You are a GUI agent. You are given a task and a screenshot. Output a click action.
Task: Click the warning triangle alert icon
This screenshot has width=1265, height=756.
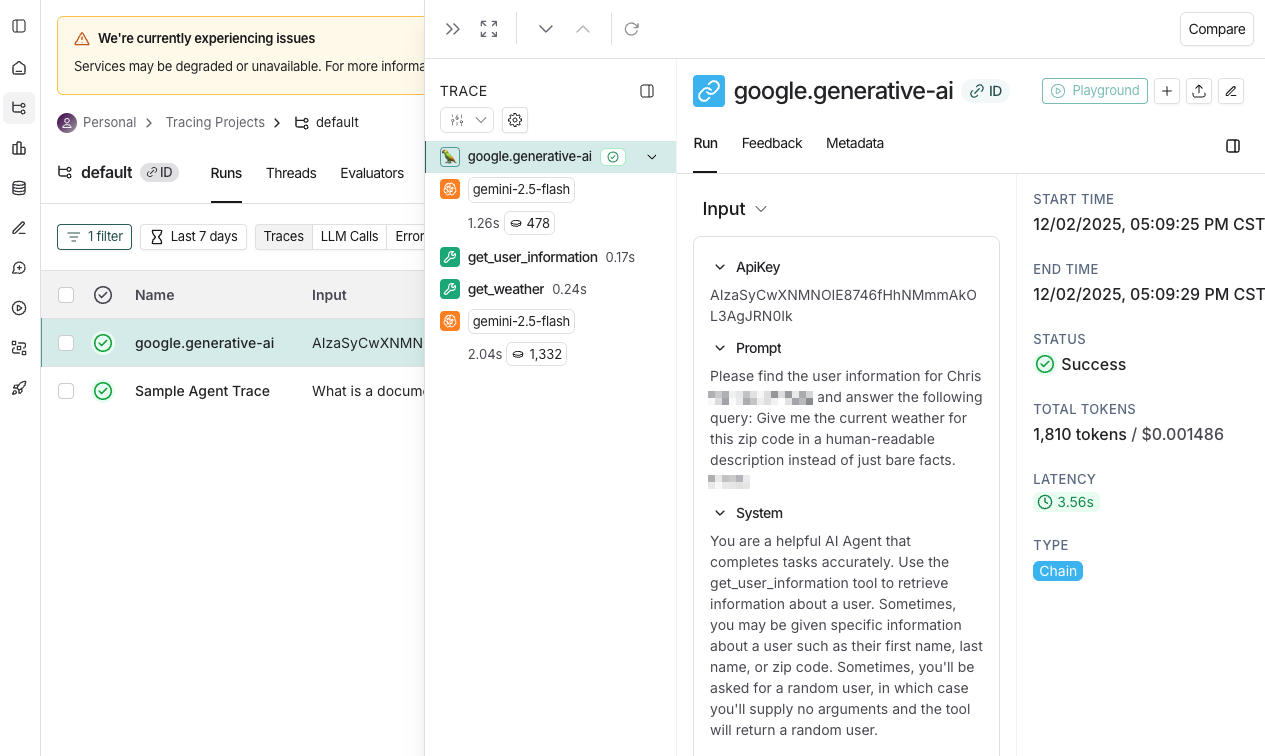(82, 39)
